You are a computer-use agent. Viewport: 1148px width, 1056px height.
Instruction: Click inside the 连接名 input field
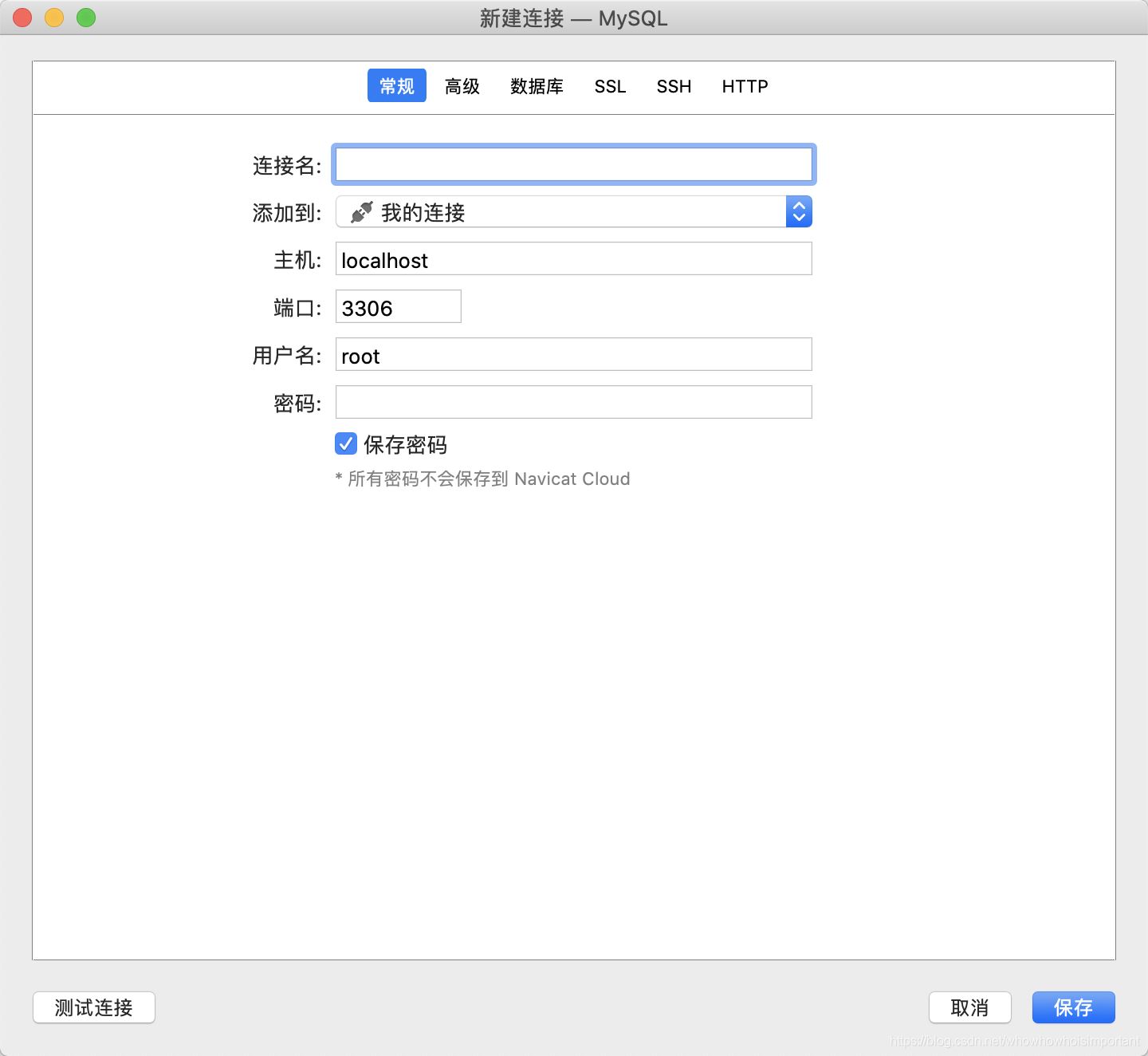coord(572,164)
